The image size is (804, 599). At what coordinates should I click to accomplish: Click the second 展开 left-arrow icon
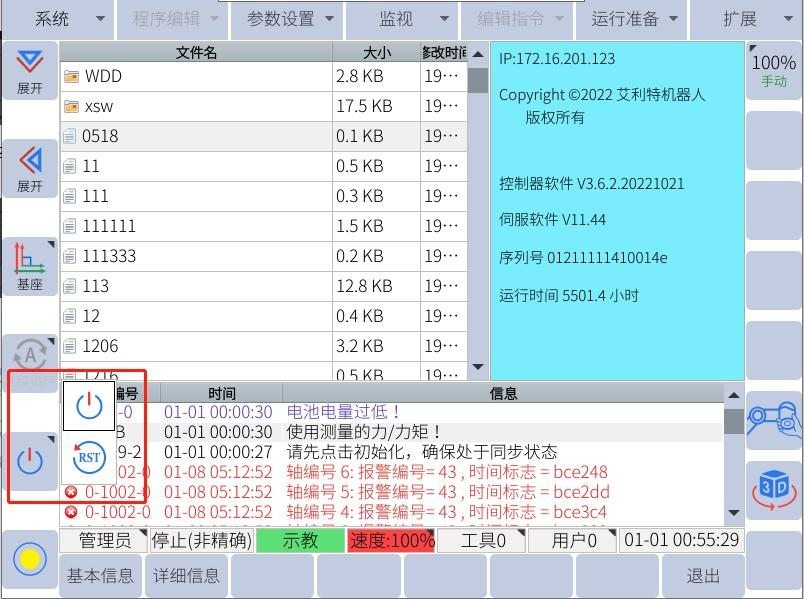click(30, 168)
